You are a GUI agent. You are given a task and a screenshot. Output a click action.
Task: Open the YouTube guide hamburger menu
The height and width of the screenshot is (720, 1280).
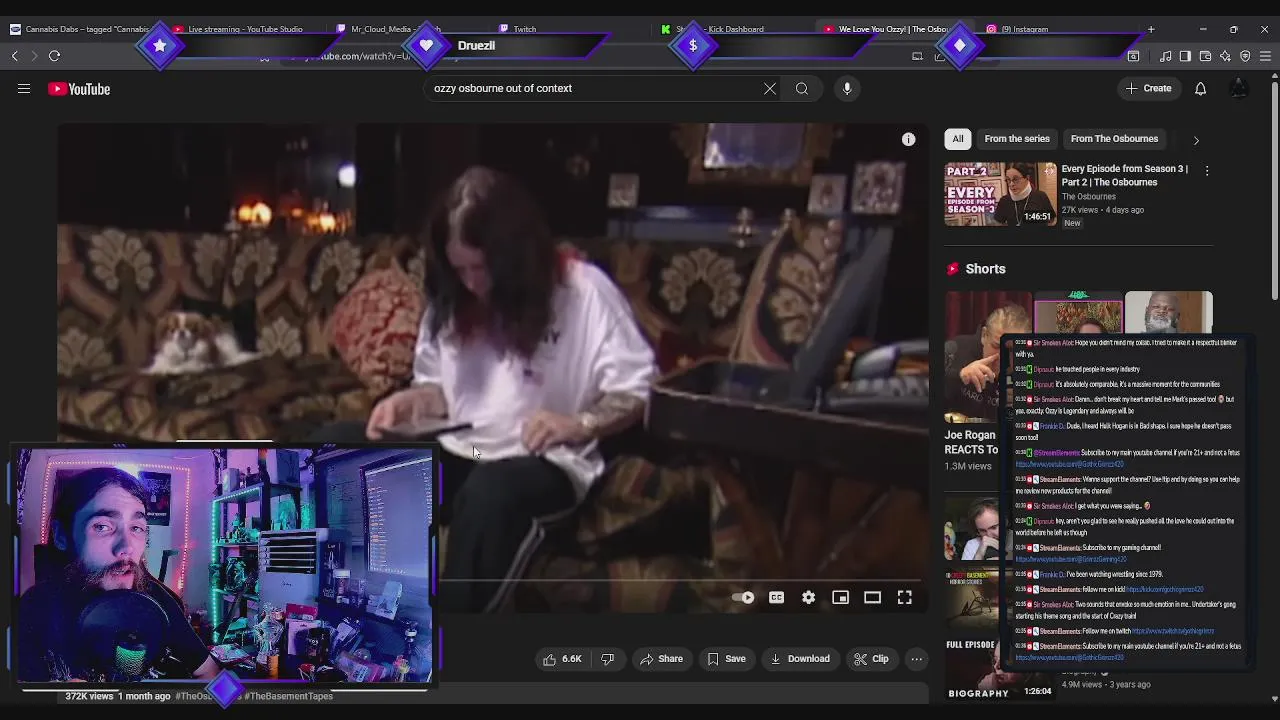24,89
